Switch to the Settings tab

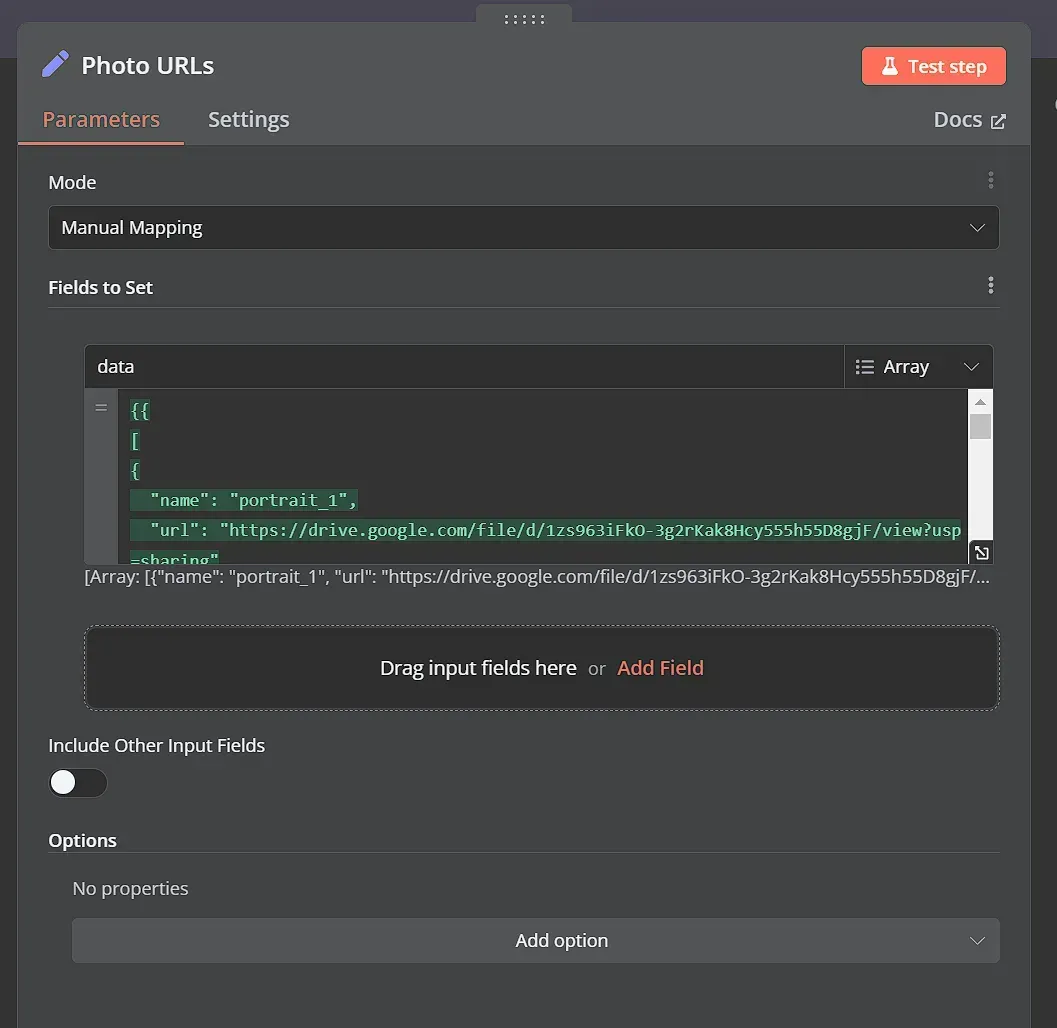coord(248,119)
